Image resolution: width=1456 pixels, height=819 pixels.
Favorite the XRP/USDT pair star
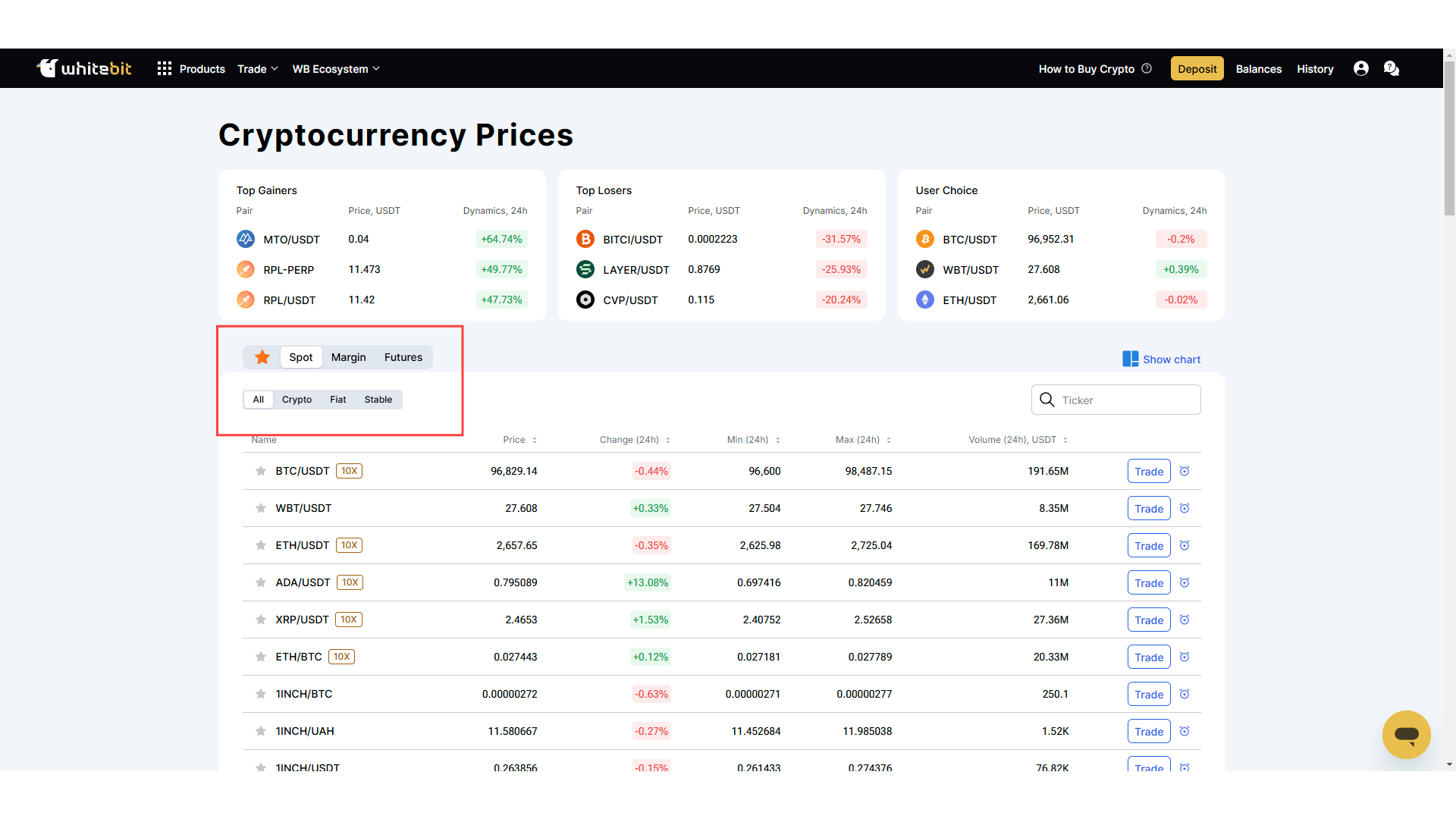point(261,620)
